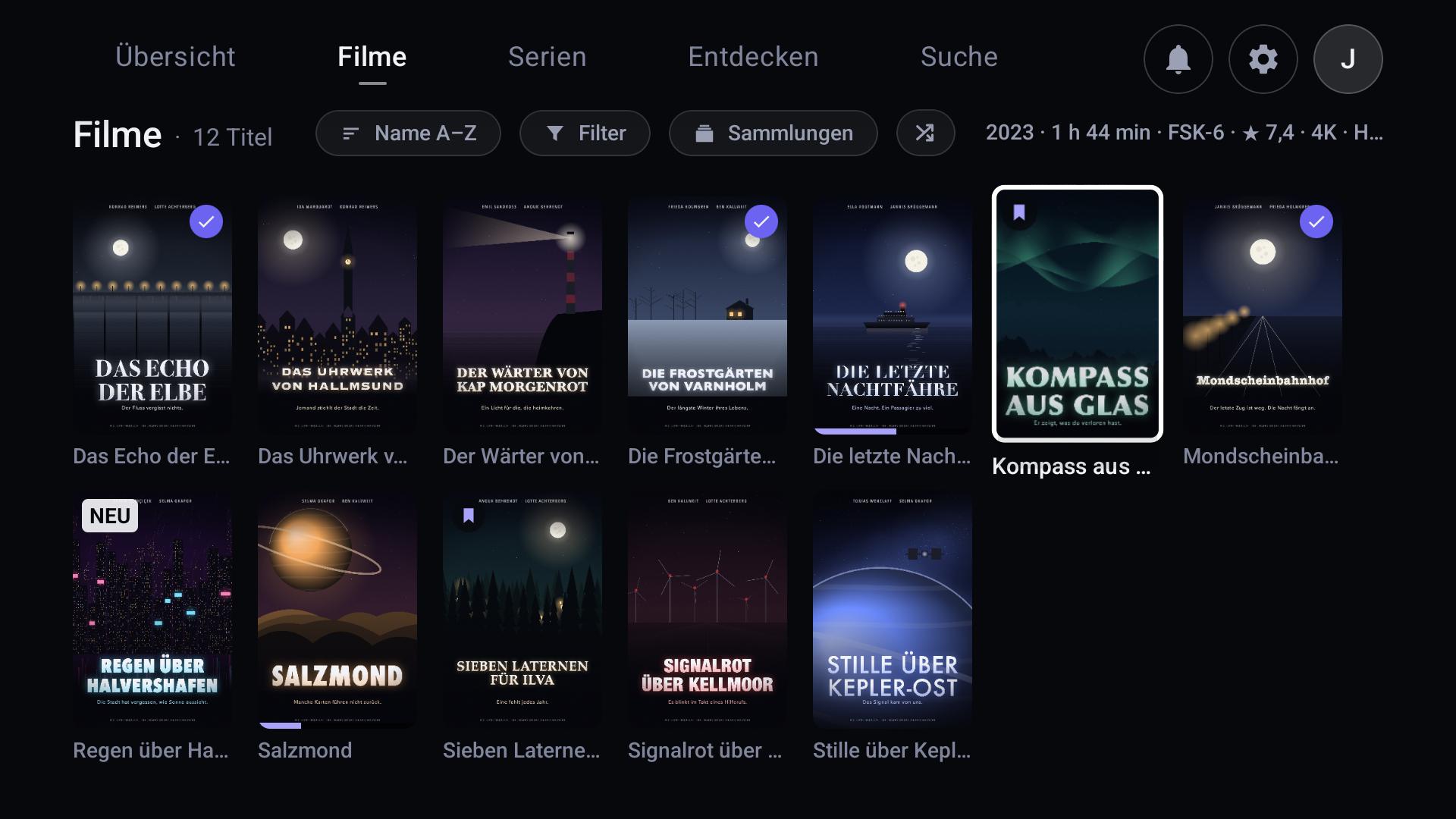Click the shuffle random title button
This screenshot has height=819, width=1456.
point(925,133)
